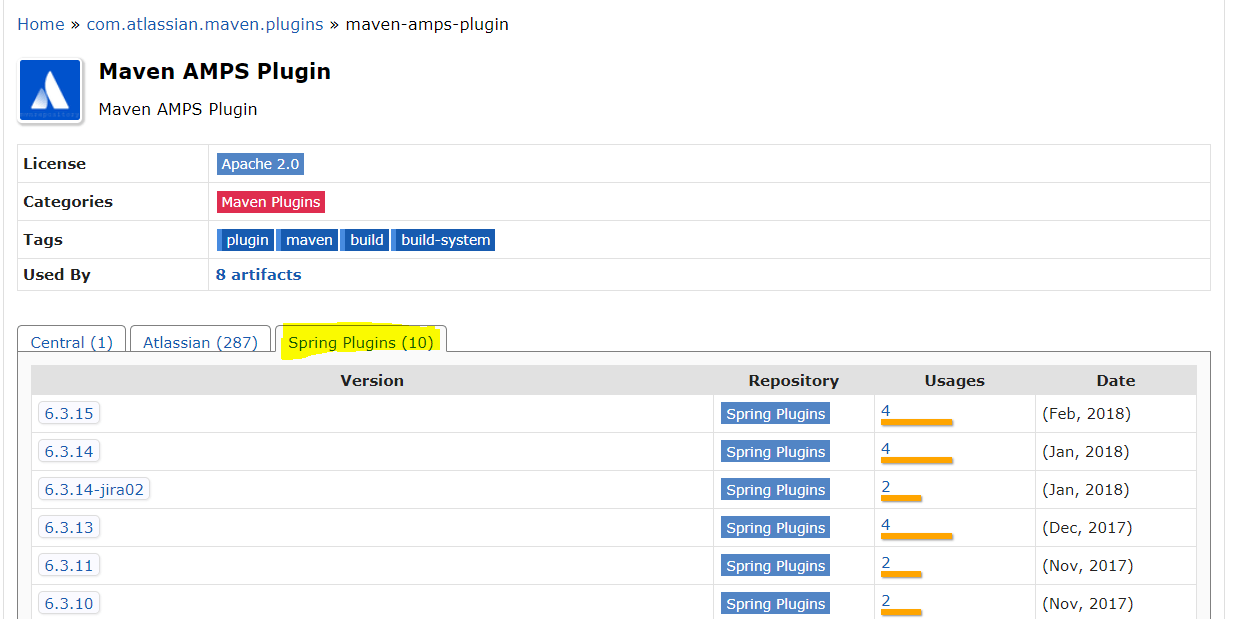
Task: Switch to the Central (1) tab
Action: click(x=72, y=342)
